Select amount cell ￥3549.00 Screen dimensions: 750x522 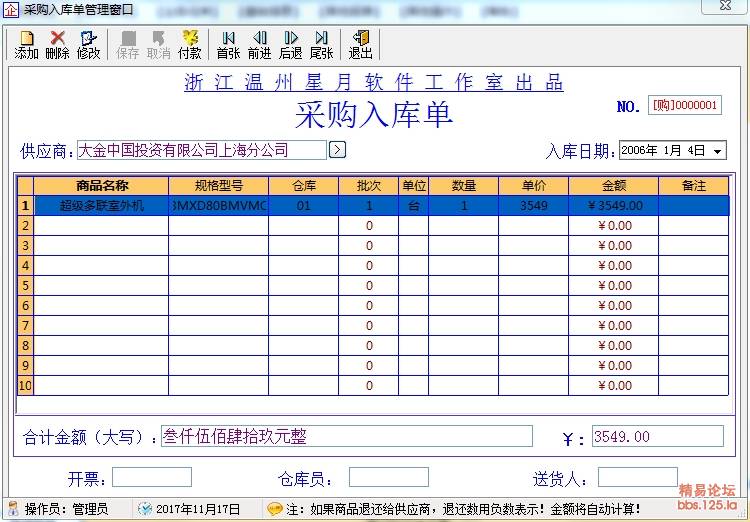point(614,206)
